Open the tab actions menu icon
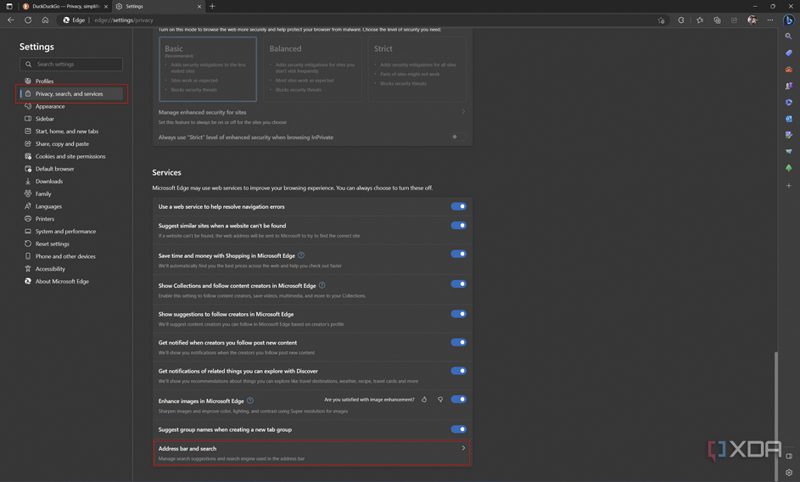 9,6
